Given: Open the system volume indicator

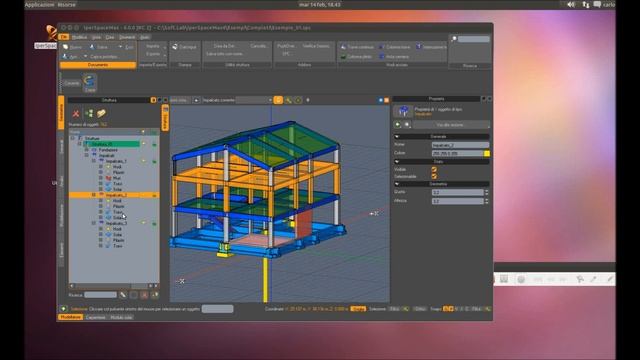Looking at the screenshot, I should pyautogui.click(x=571, y=4).
